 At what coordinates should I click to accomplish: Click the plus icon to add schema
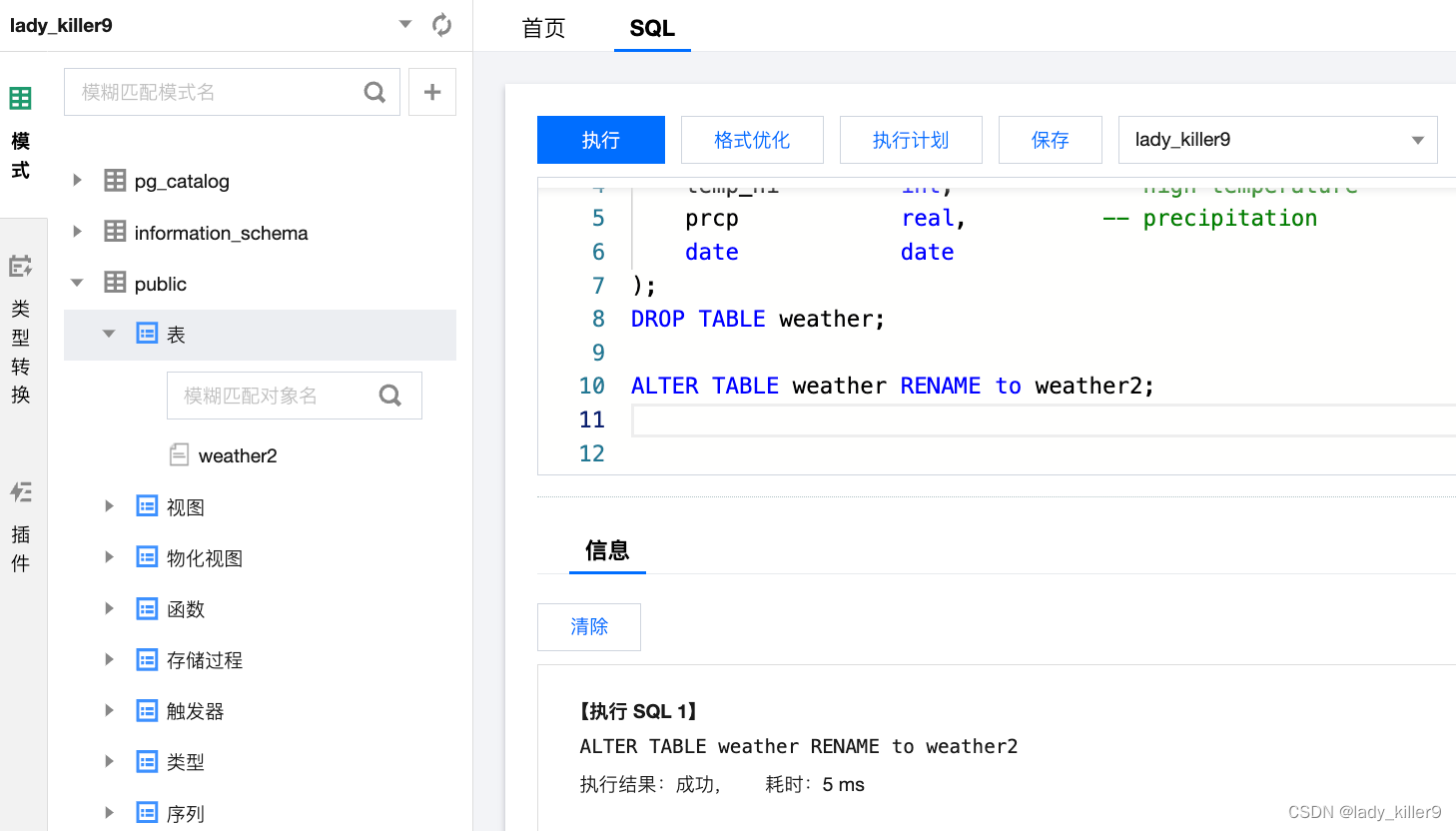click(x=432, y=92)
